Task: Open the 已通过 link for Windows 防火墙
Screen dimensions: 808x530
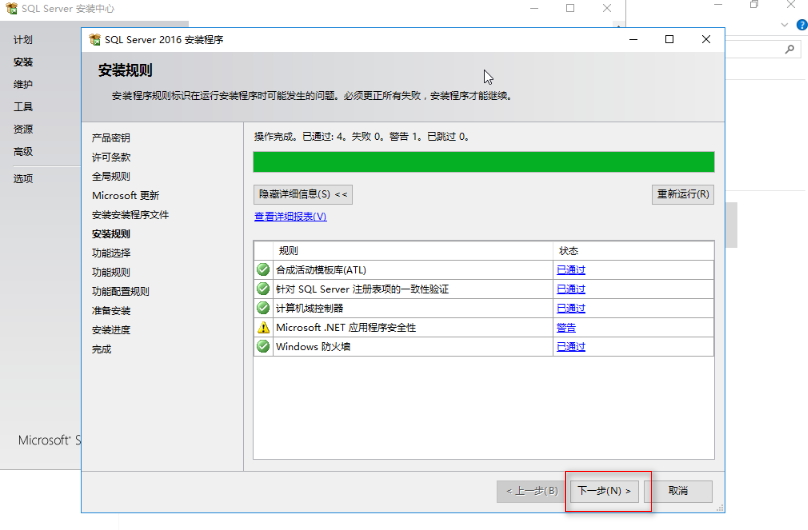Action: [571, 347]
